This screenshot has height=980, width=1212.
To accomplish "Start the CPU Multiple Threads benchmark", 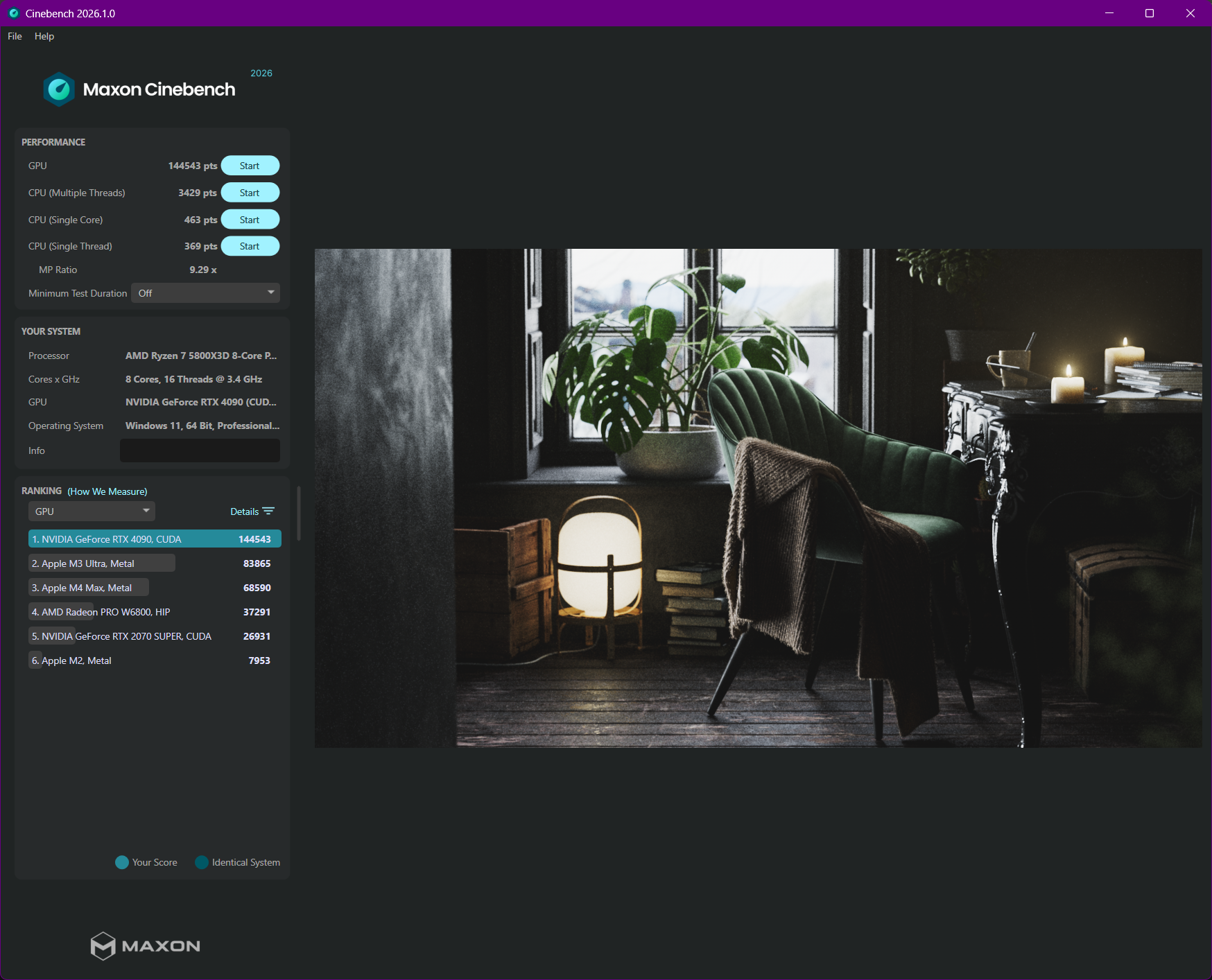I will click(250, 193).
